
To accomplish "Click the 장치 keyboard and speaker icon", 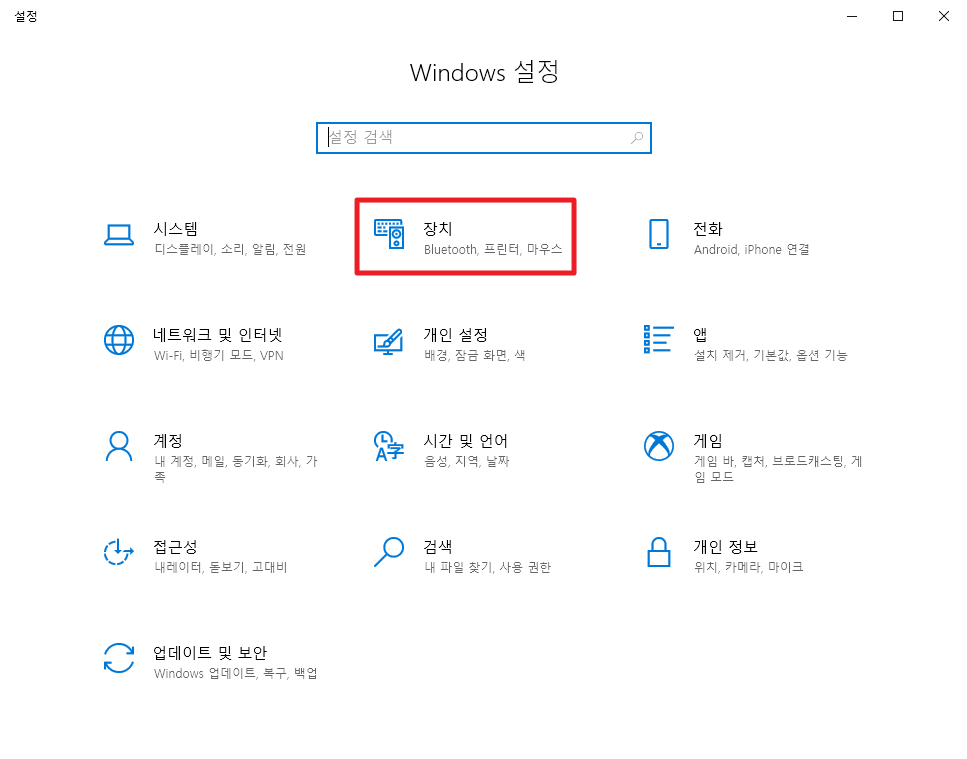I will click(x=389, y=234).
